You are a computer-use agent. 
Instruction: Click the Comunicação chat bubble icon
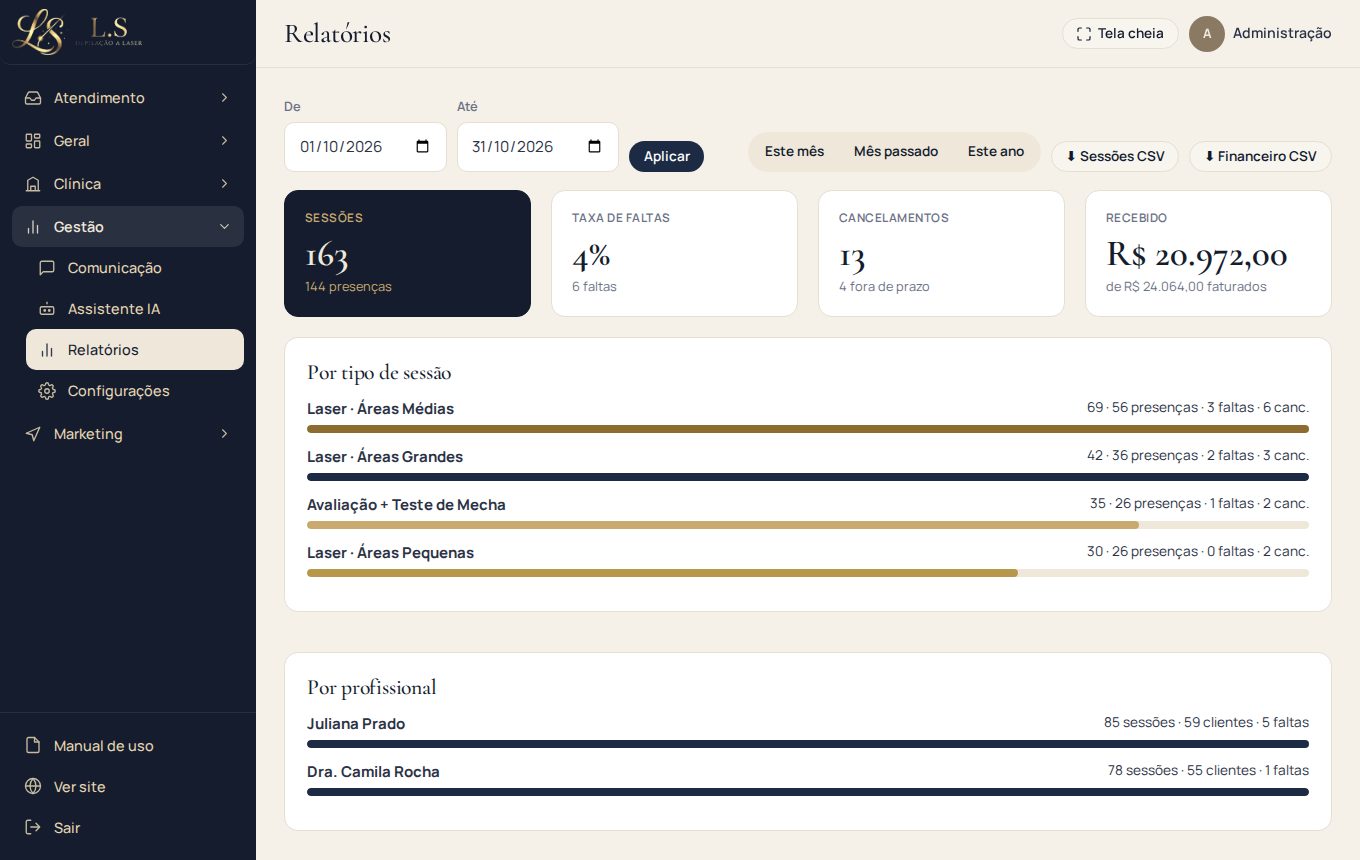[47, 268]
